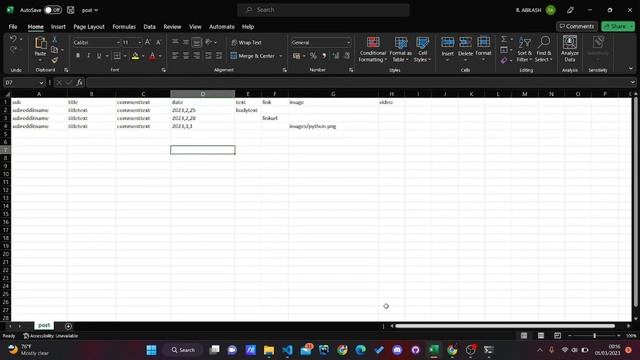
Task: Switch to the Automate tab
Action: [x=222, y=27]
